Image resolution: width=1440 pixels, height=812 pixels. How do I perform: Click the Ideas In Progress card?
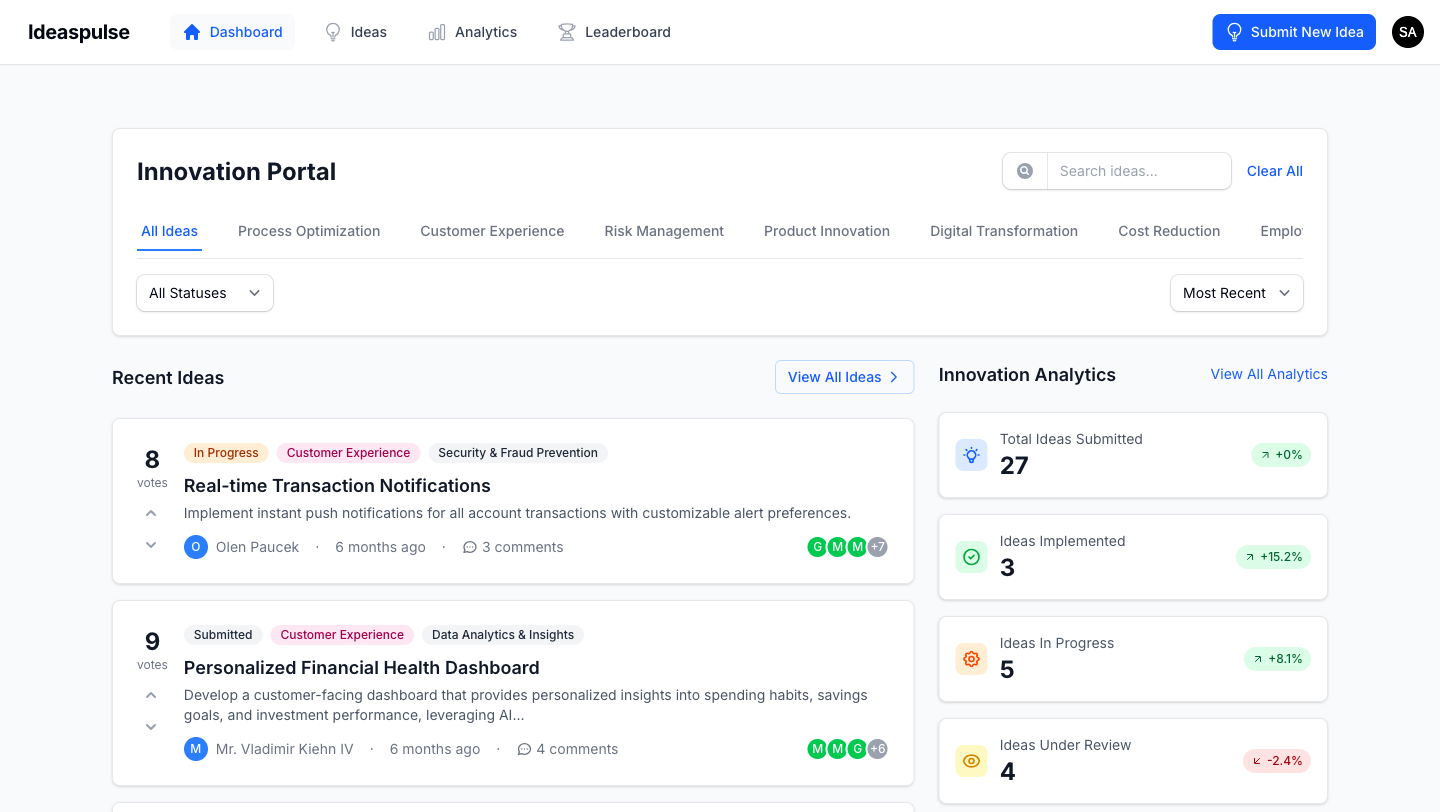click(1133, 659)
